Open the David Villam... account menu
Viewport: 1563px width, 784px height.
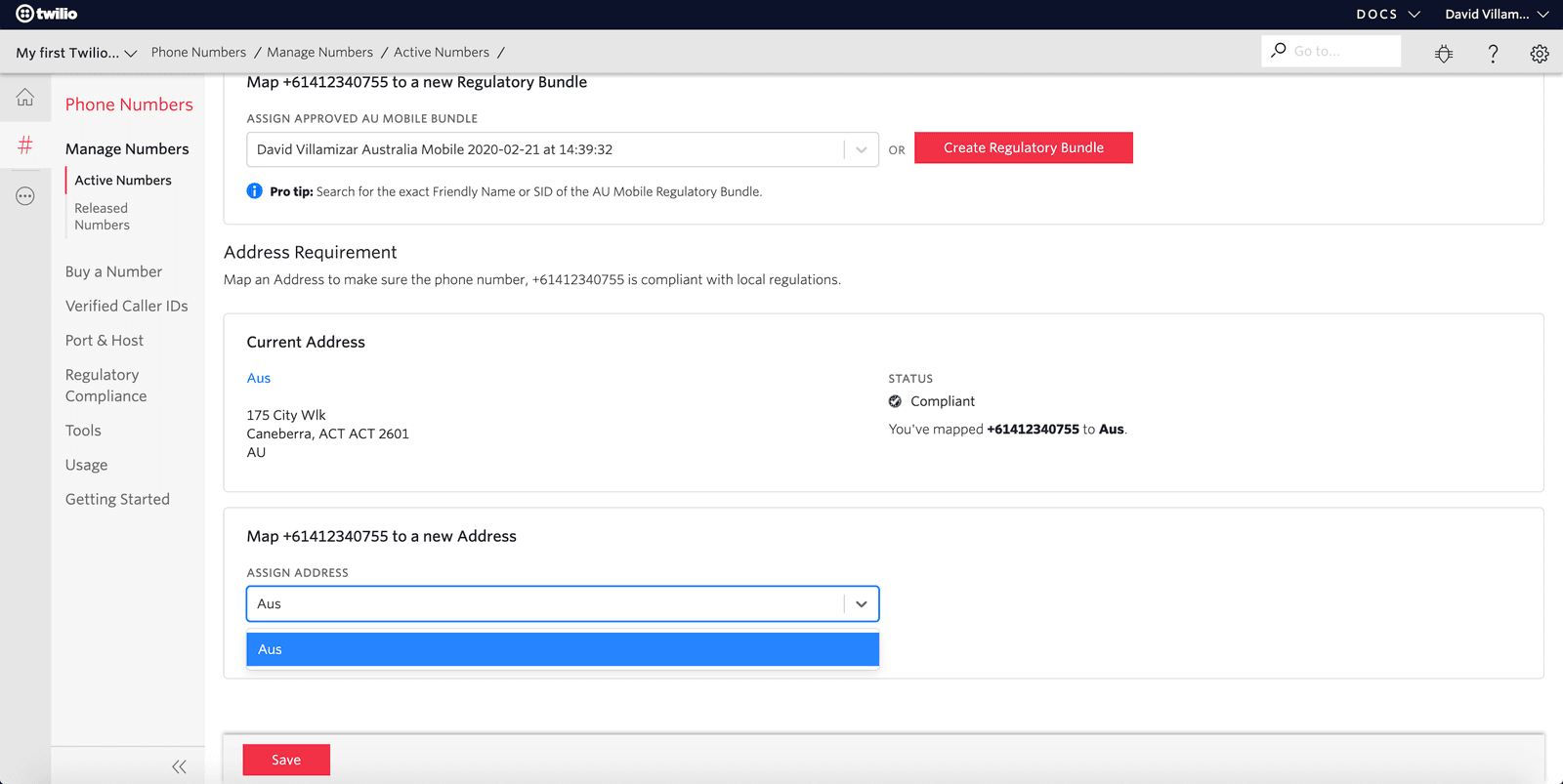tap(1497, 15)
